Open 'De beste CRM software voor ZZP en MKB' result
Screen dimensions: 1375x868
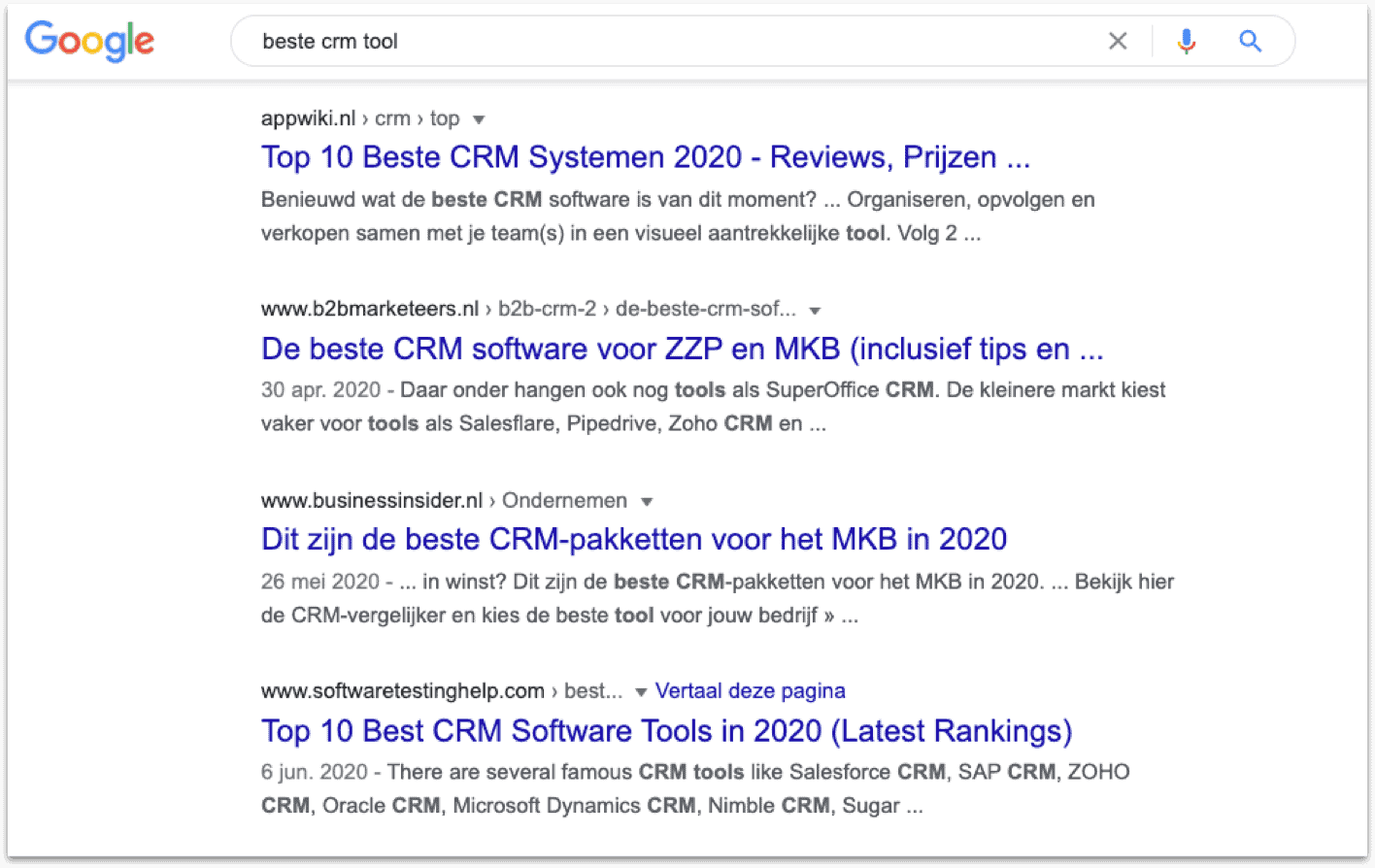point(683,349)
